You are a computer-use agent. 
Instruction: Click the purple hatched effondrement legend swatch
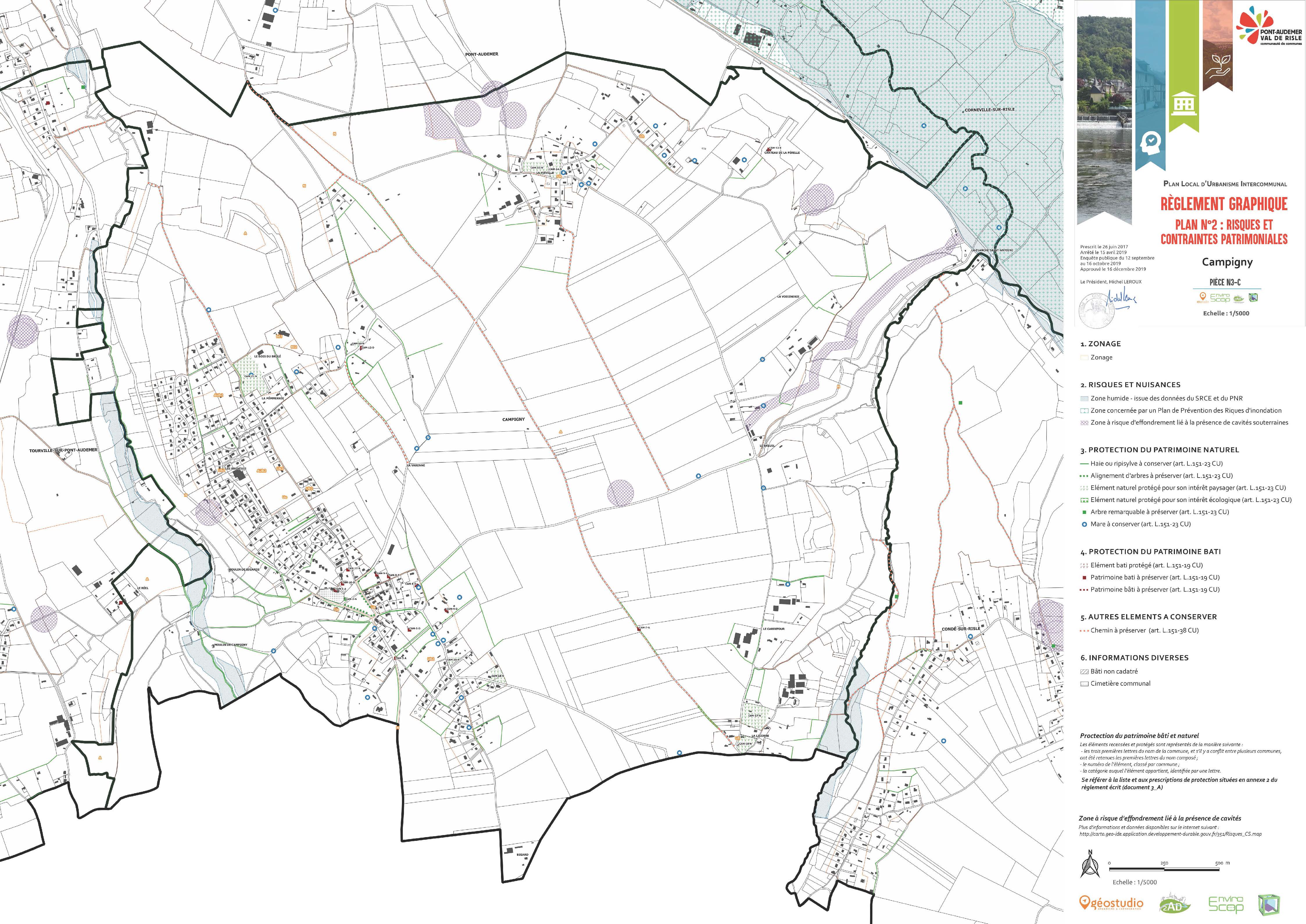click(x=1084, y=423)
